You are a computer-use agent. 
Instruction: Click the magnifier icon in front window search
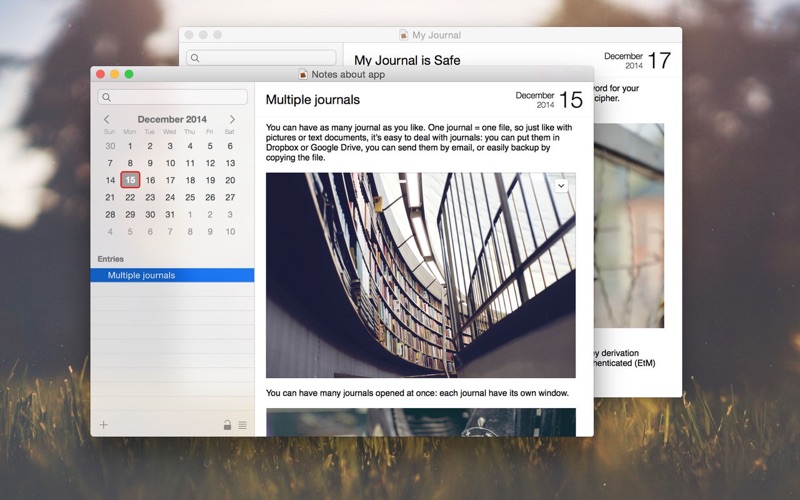click(106, 97)
